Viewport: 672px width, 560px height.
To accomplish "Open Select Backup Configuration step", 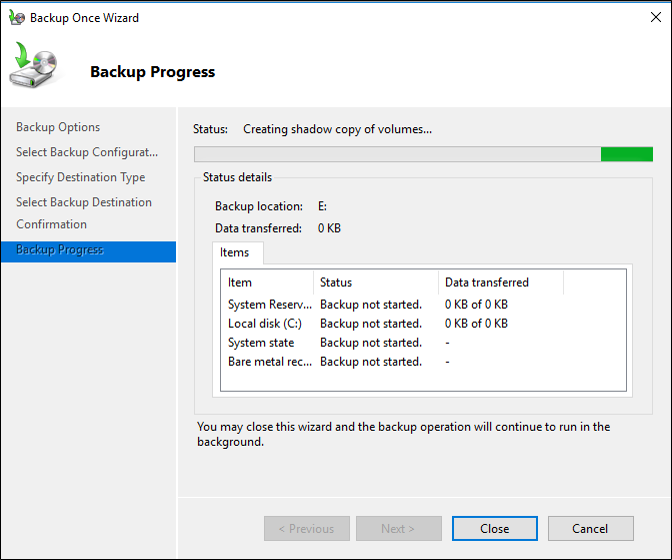I will (87, 152).
